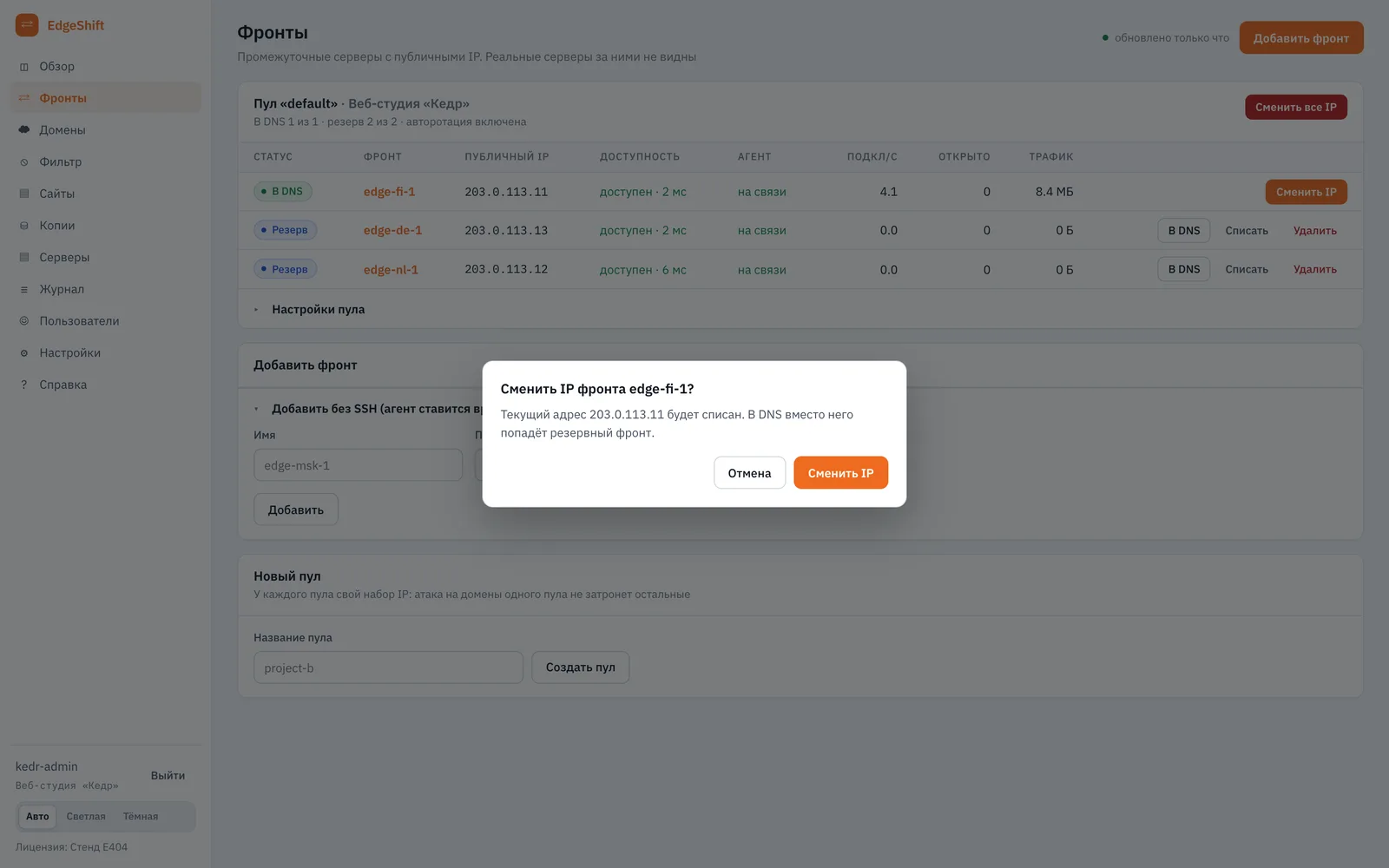Open the Журнал menu item
1389x868 pixels.
tap(105, 289)
